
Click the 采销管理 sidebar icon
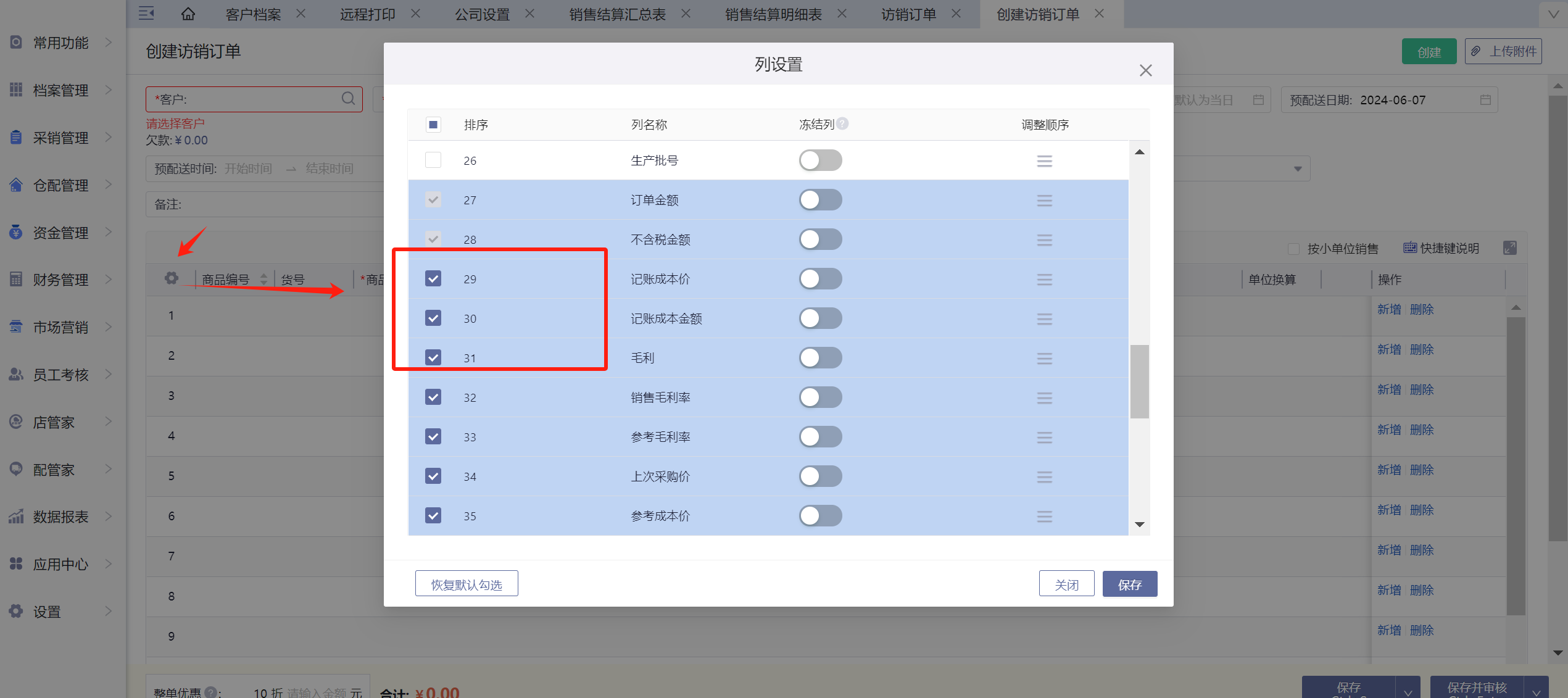click(x=16, y=137)
